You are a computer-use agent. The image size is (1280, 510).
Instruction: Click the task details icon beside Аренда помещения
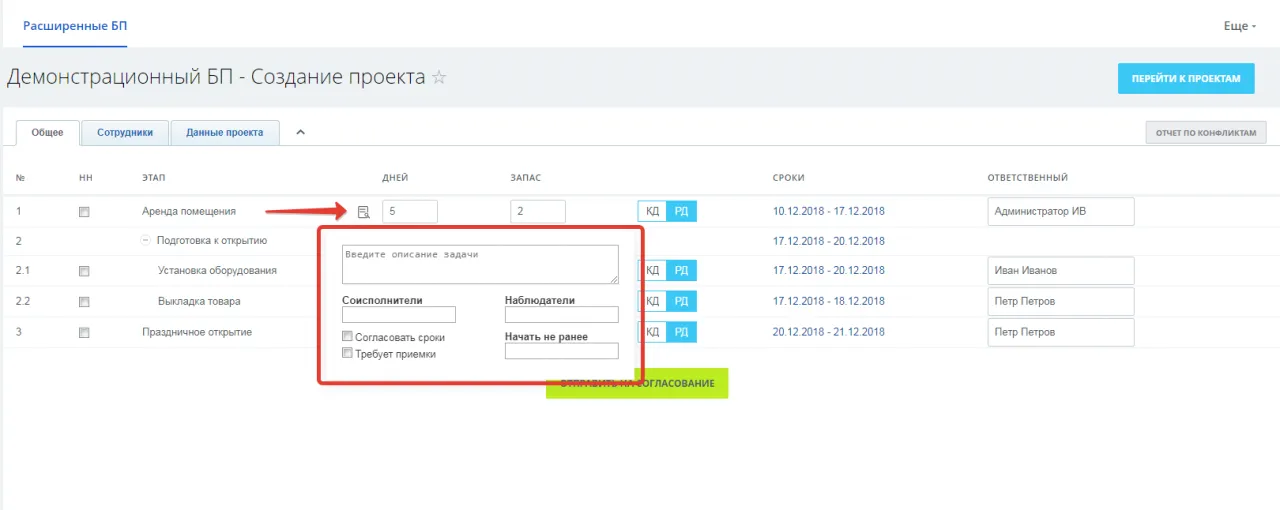[363, 211]
